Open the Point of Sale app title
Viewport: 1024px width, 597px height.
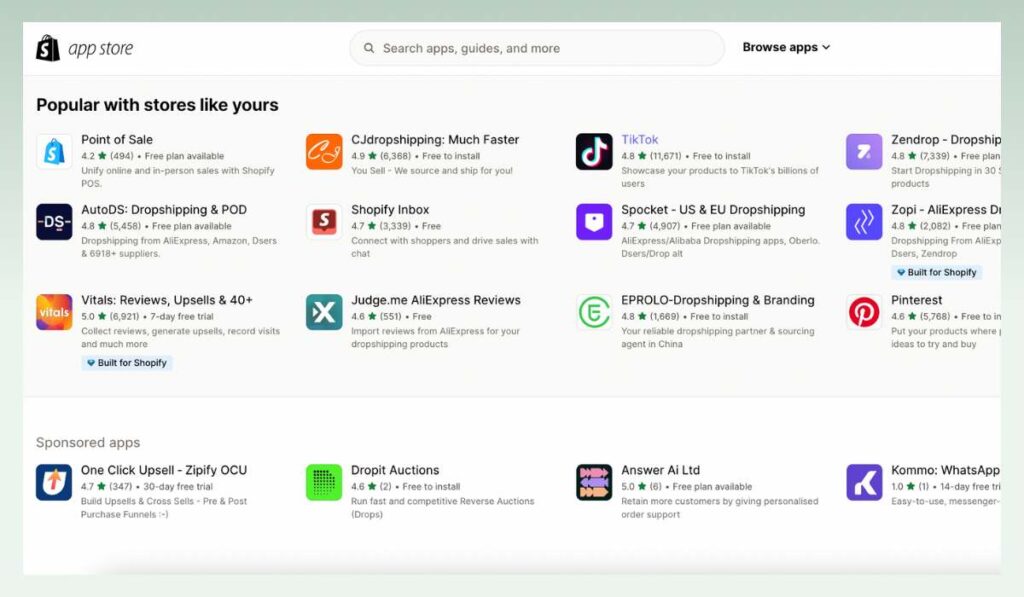[117, 139]
